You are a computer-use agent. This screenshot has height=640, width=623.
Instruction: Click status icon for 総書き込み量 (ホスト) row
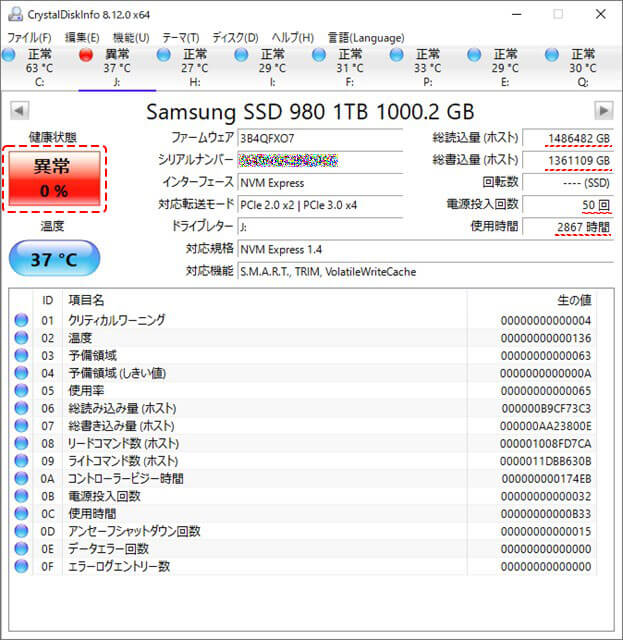[x=21, y=426]
